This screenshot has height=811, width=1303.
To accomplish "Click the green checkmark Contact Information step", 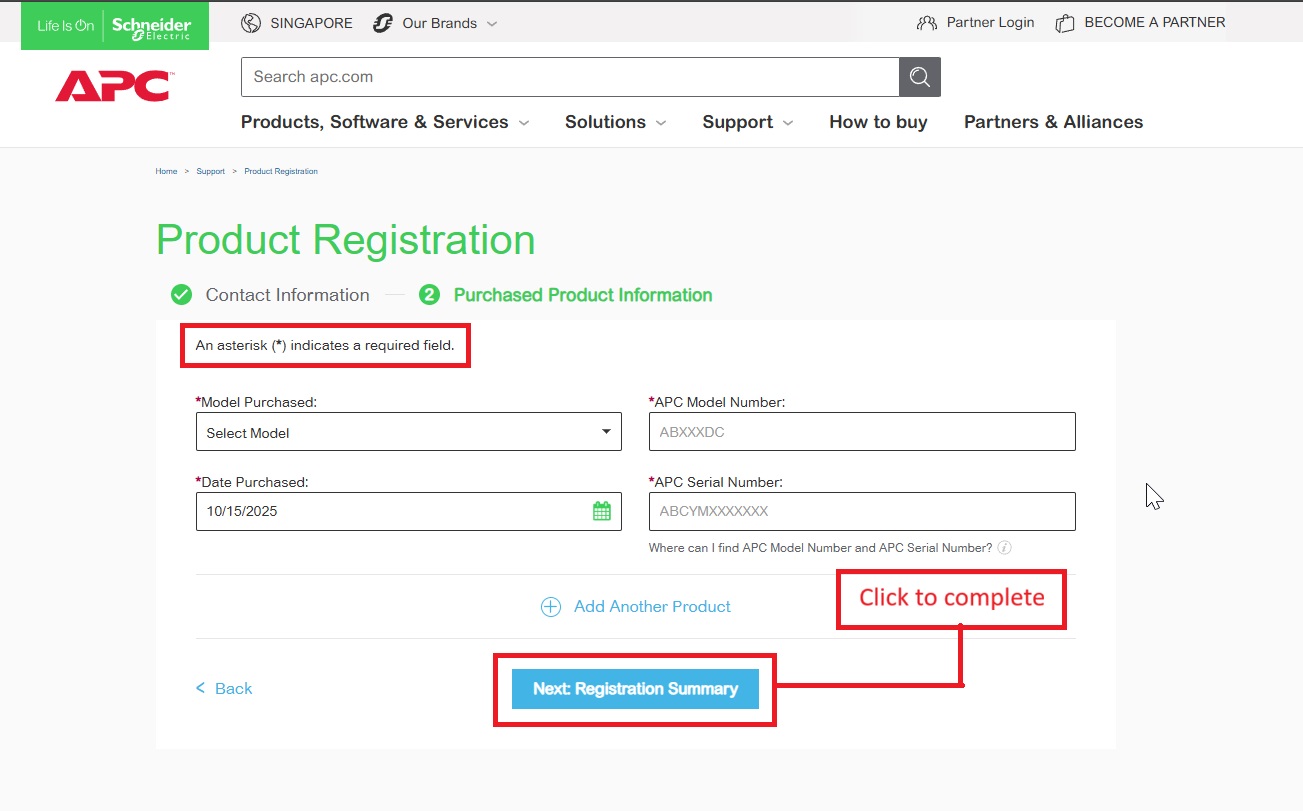I will pyautogui.click(x=181, y=295).
